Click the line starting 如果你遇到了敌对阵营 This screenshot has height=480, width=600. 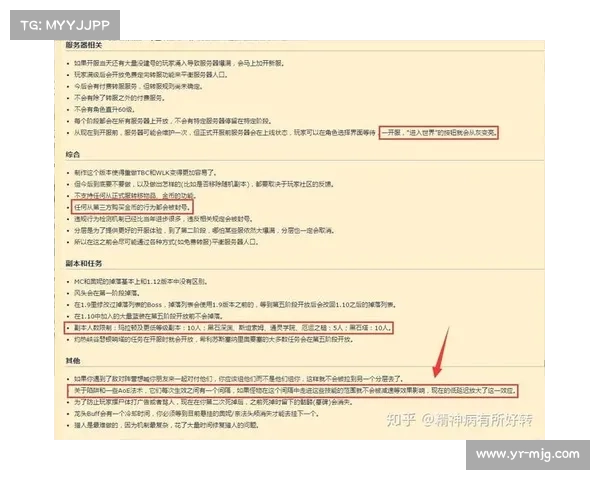pos(238,379)
